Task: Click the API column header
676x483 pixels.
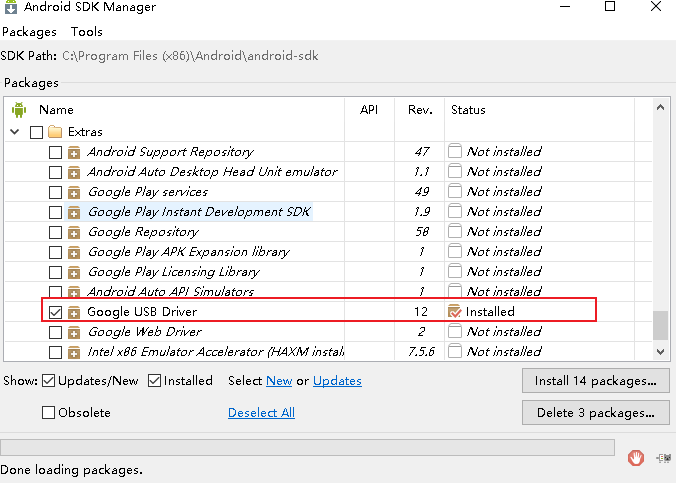Action: tap(369, 110)
